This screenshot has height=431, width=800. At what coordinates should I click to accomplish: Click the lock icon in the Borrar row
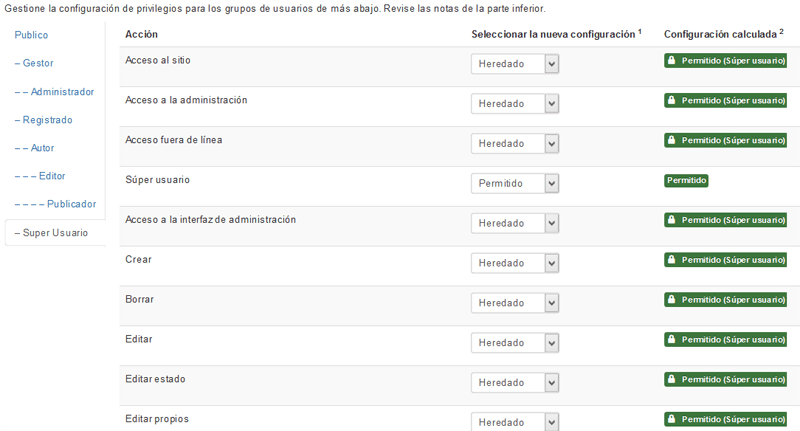(671, 299)
